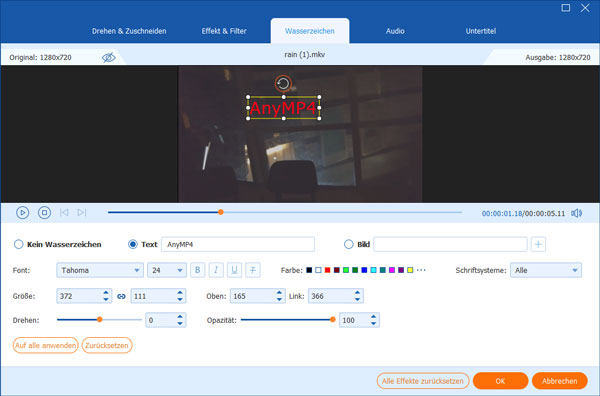Click the size aspect-ratio link icon
The image size is (600, 396).
click(x=121, y=296)
